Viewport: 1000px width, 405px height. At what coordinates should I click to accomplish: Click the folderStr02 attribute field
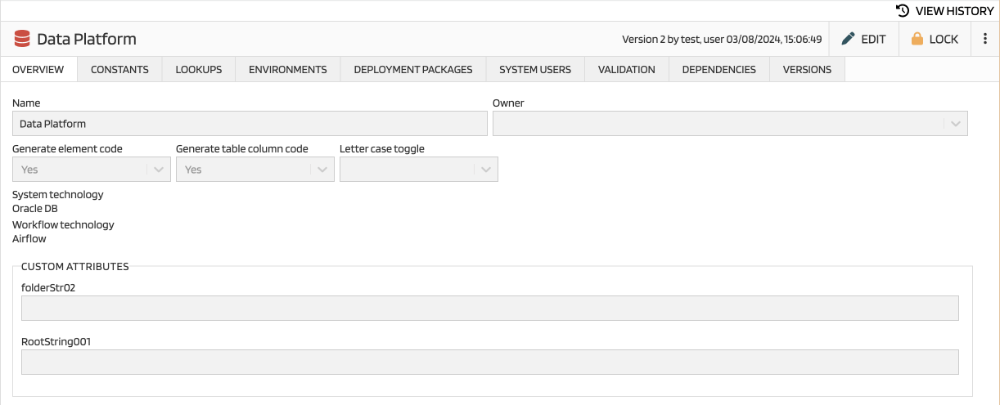tap(490, 308)
